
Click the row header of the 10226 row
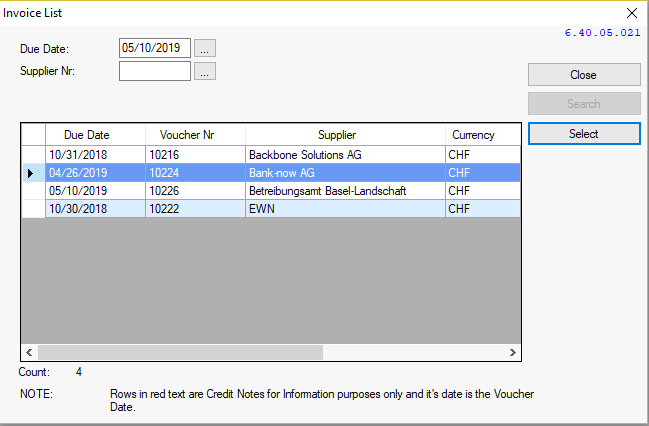33,191
